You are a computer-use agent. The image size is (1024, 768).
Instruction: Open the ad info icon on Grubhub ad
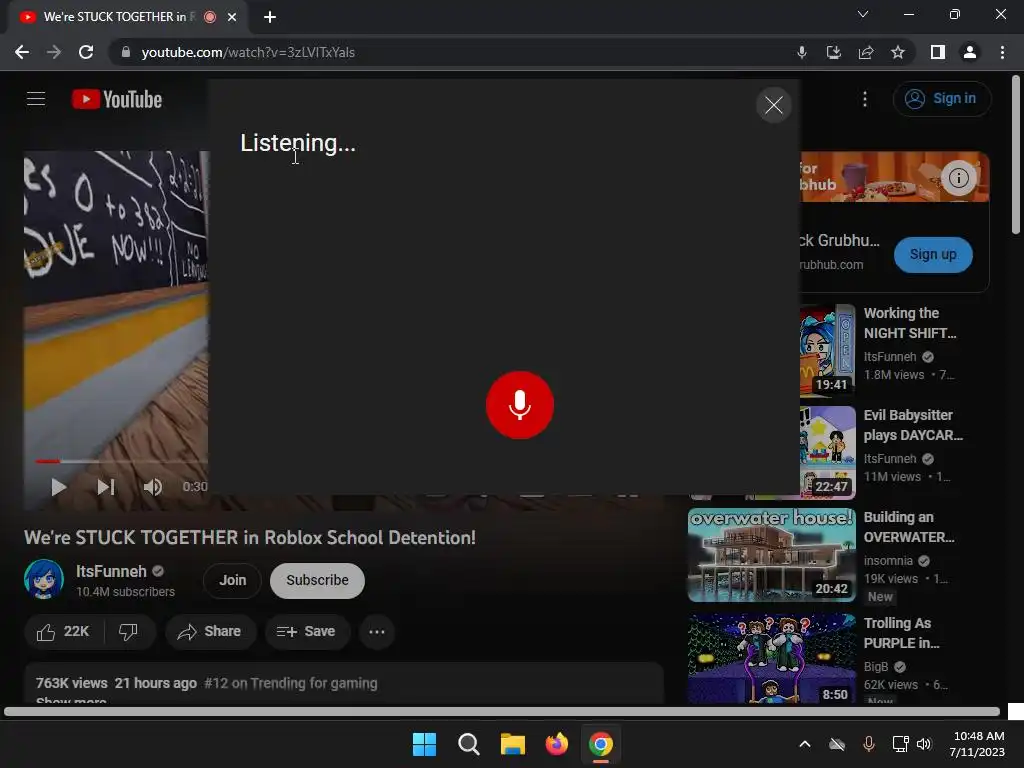point(958,178)
